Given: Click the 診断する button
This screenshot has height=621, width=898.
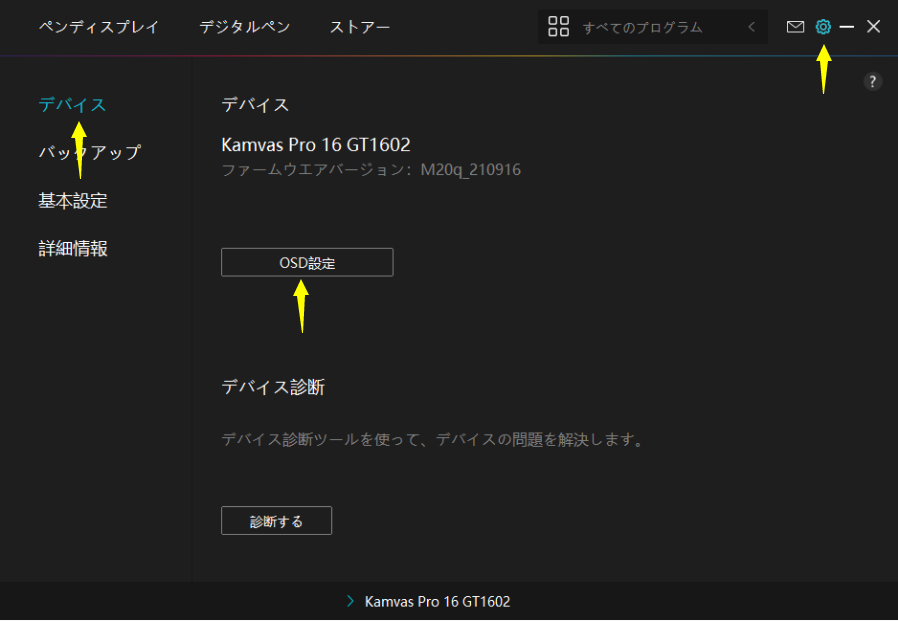Looking at the screenshot, I should tap(277, 521).
